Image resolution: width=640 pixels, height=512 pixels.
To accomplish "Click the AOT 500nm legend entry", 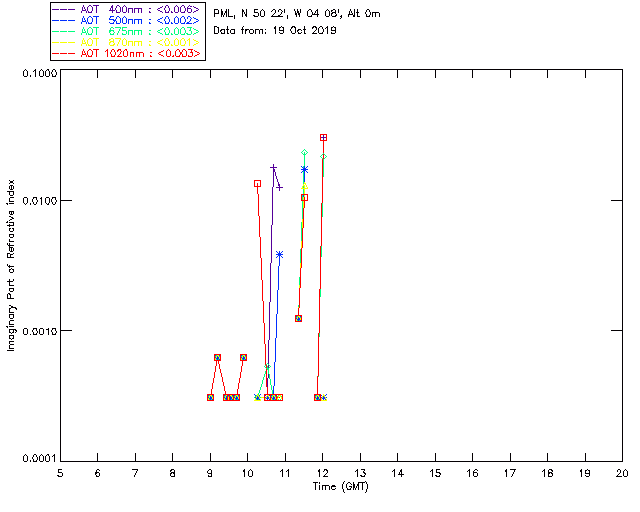I will pos(128,20).
